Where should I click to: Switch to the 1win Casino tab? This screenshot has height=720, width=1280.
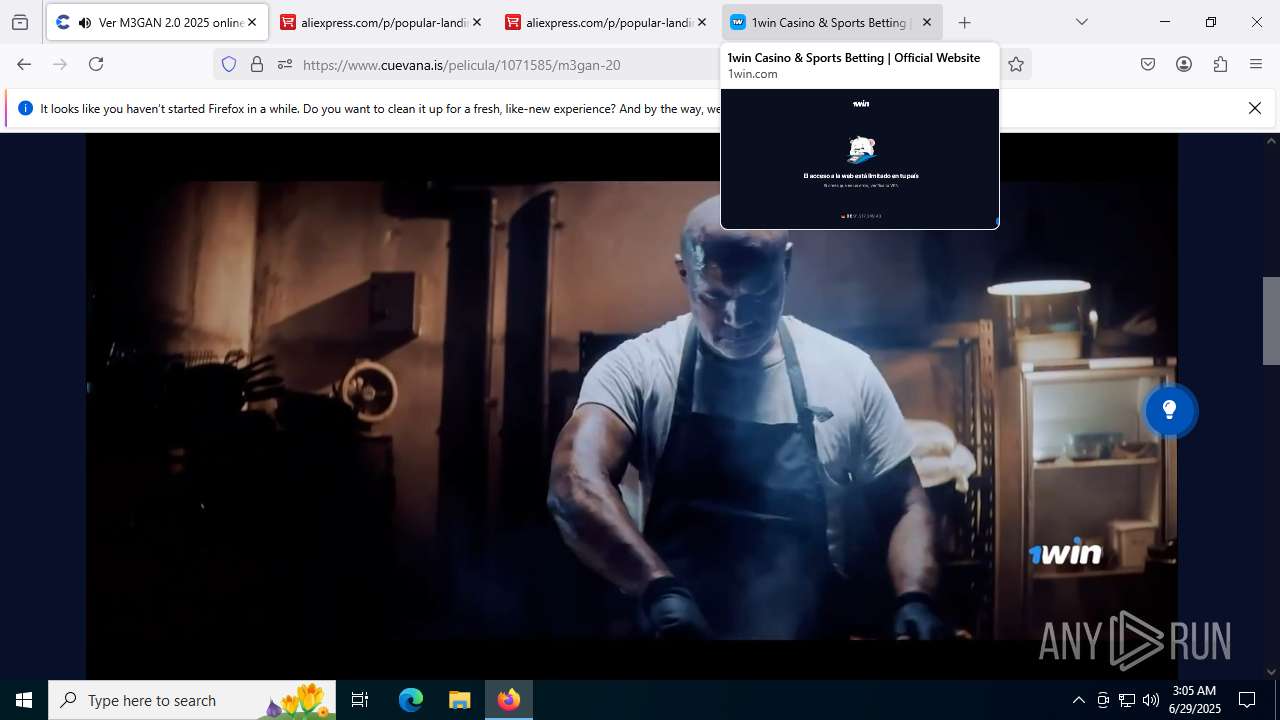click(x=831, y=22)
